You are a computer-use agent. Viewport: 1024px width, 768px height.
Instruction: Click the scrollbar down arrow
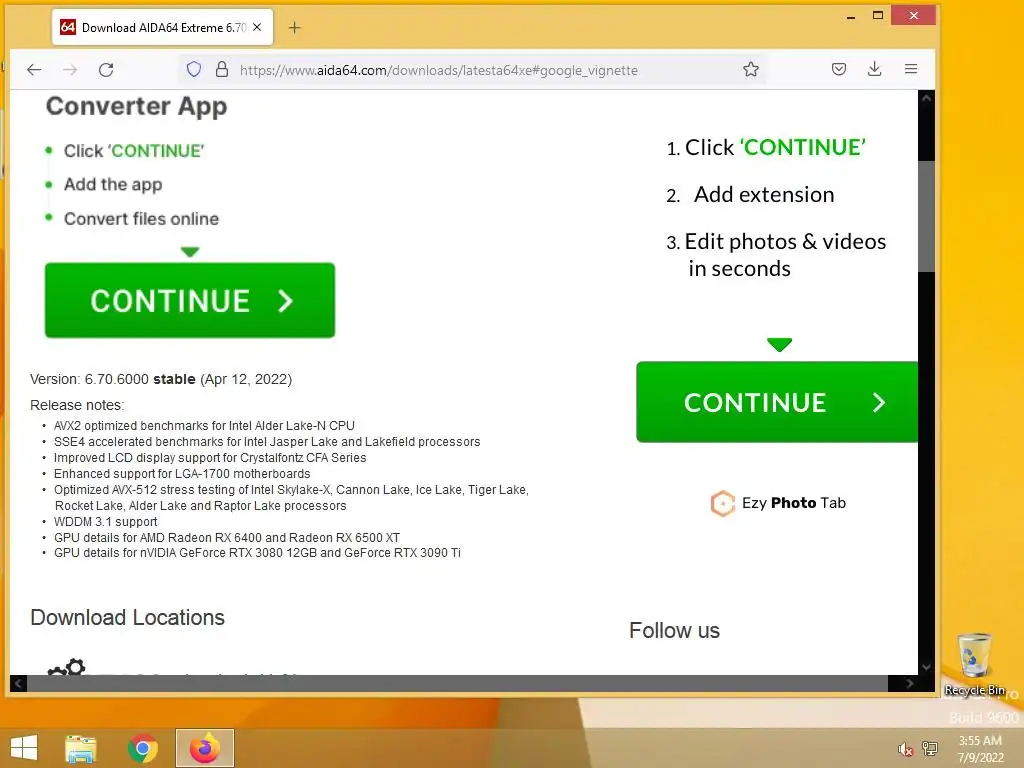pyautogui.click(x=926, y=667)
